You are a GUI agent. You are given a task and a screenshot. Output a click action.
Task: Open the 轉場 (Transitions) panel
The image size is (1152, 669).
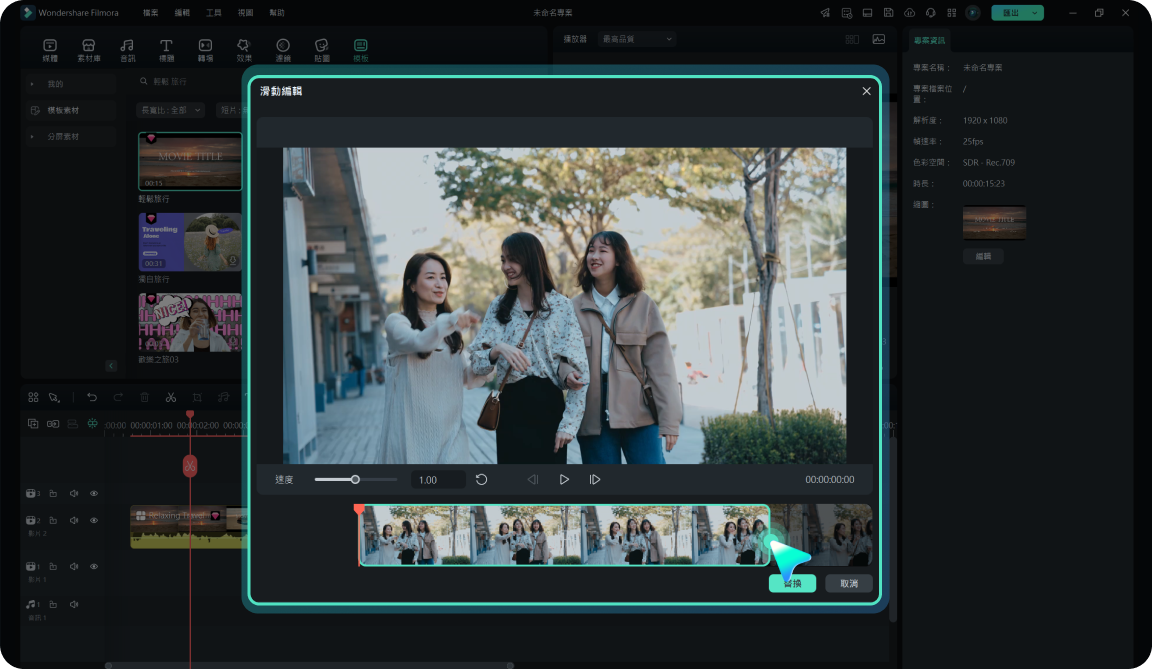(205, 49)
